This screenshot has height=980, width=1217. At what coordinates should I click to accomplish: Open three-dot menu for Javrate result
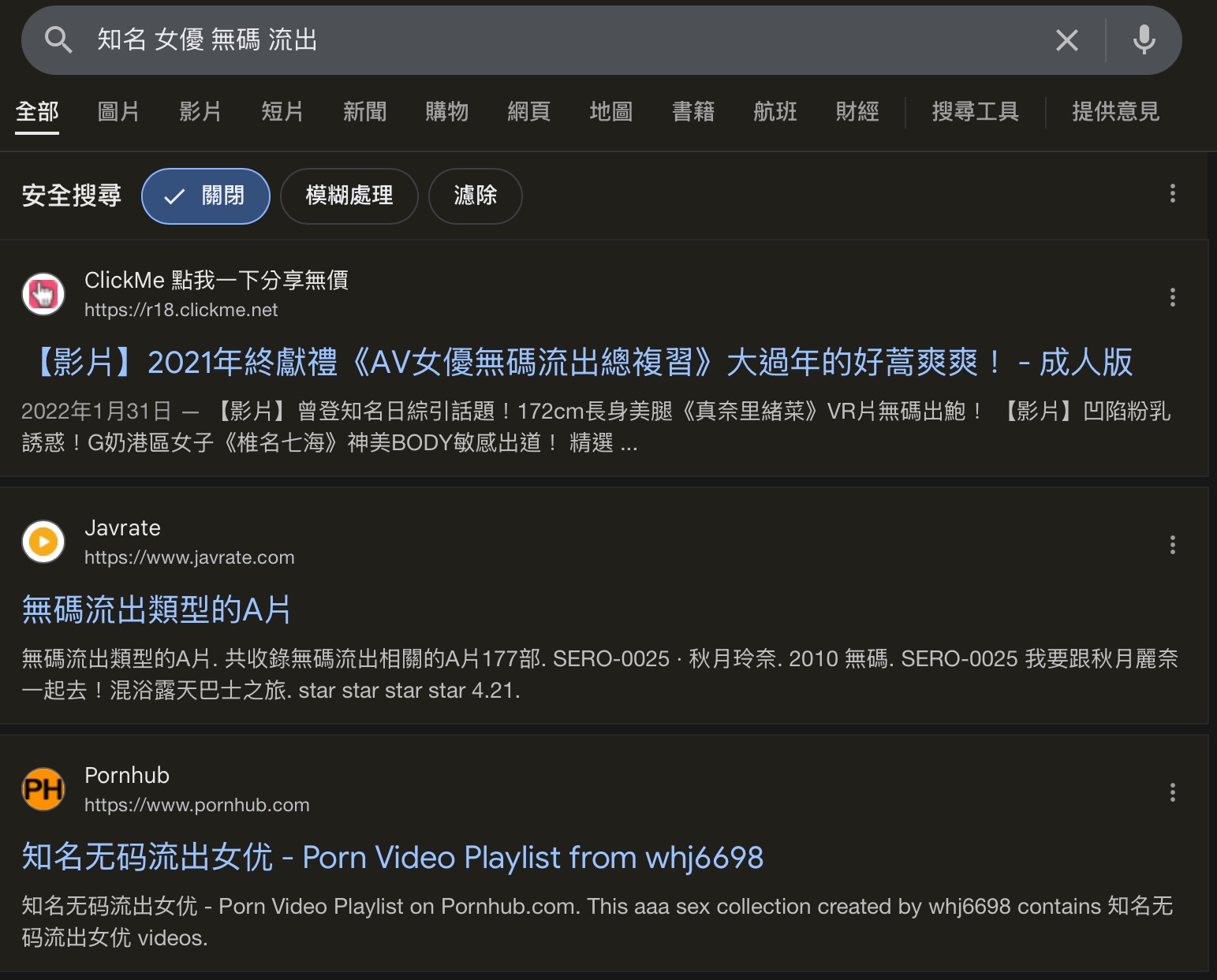click(x=1172, y=545)
